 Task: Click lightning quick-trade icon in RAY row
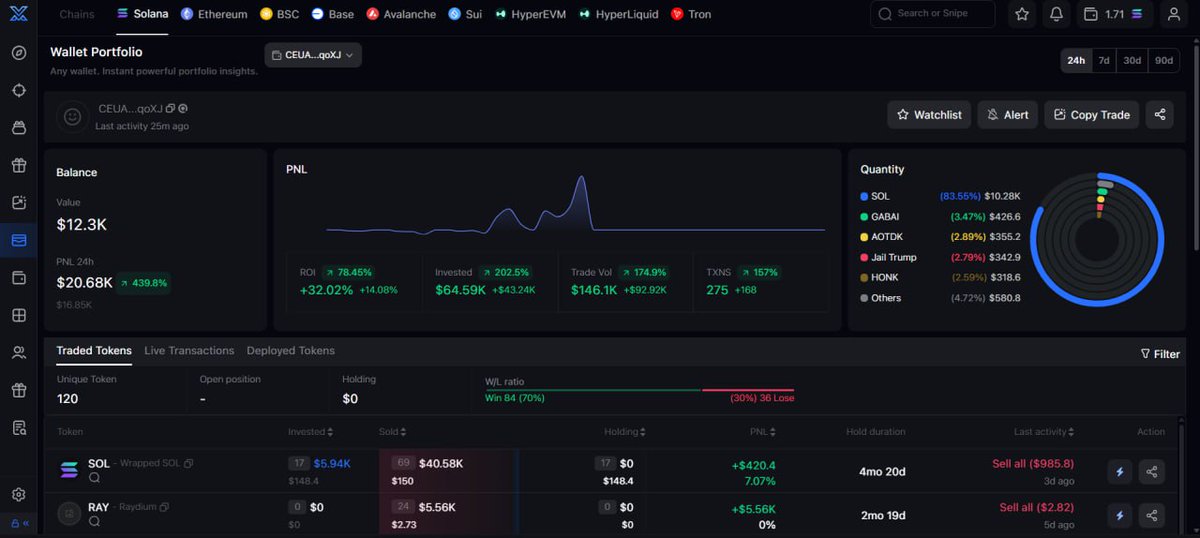click(x=1119, y=515)
